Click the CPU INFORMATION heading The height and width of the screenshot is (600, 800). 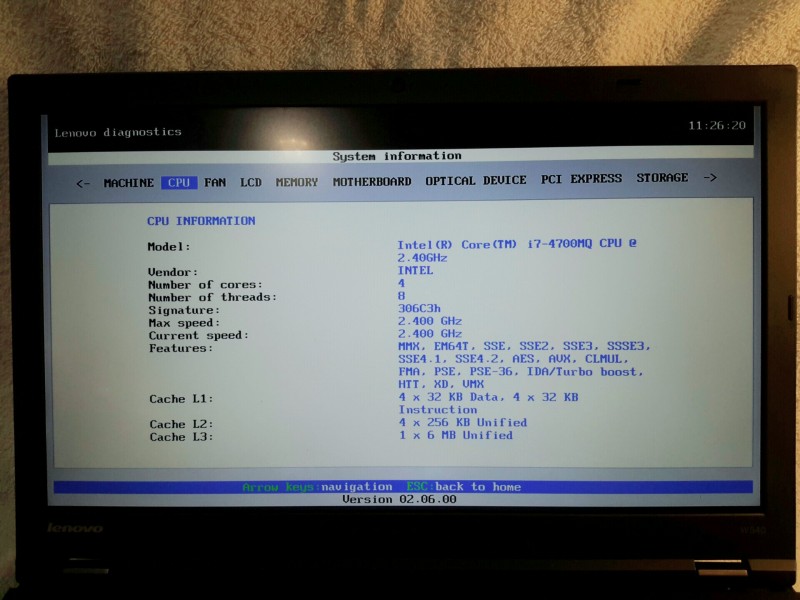(201, 221)
